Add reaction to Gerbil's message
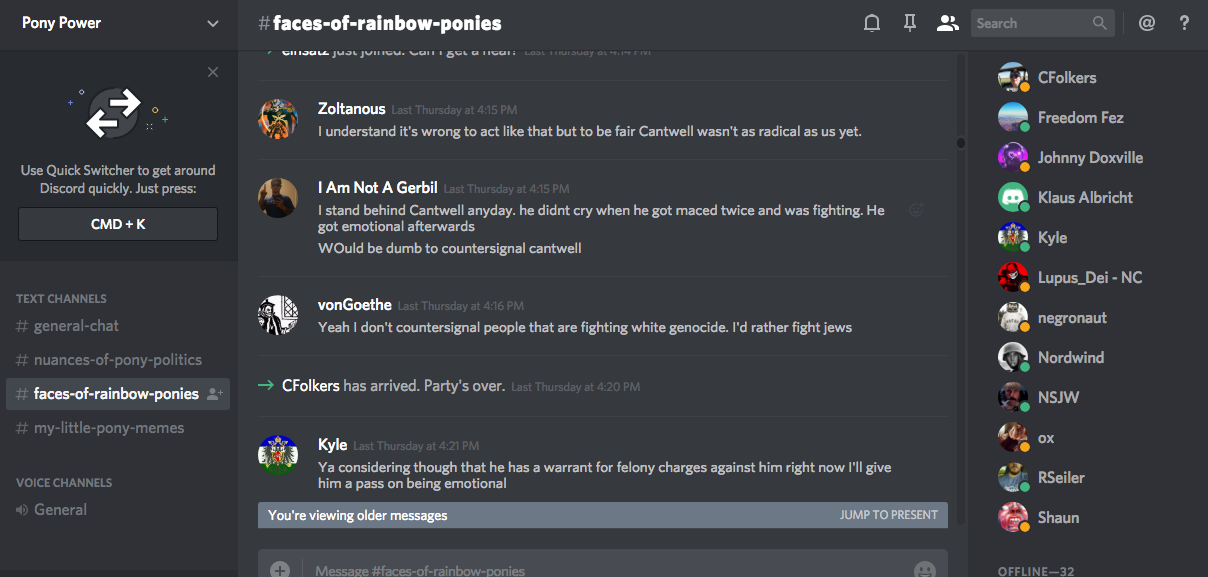1208x577 pixels. coord(915,210)
